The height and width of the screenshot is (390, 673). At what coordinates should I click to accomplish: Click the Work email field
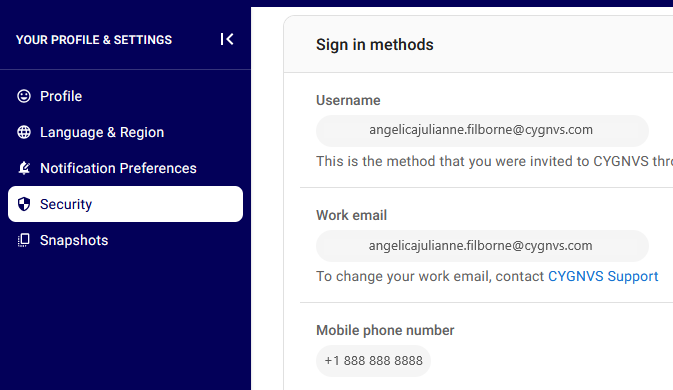(482, 246)
